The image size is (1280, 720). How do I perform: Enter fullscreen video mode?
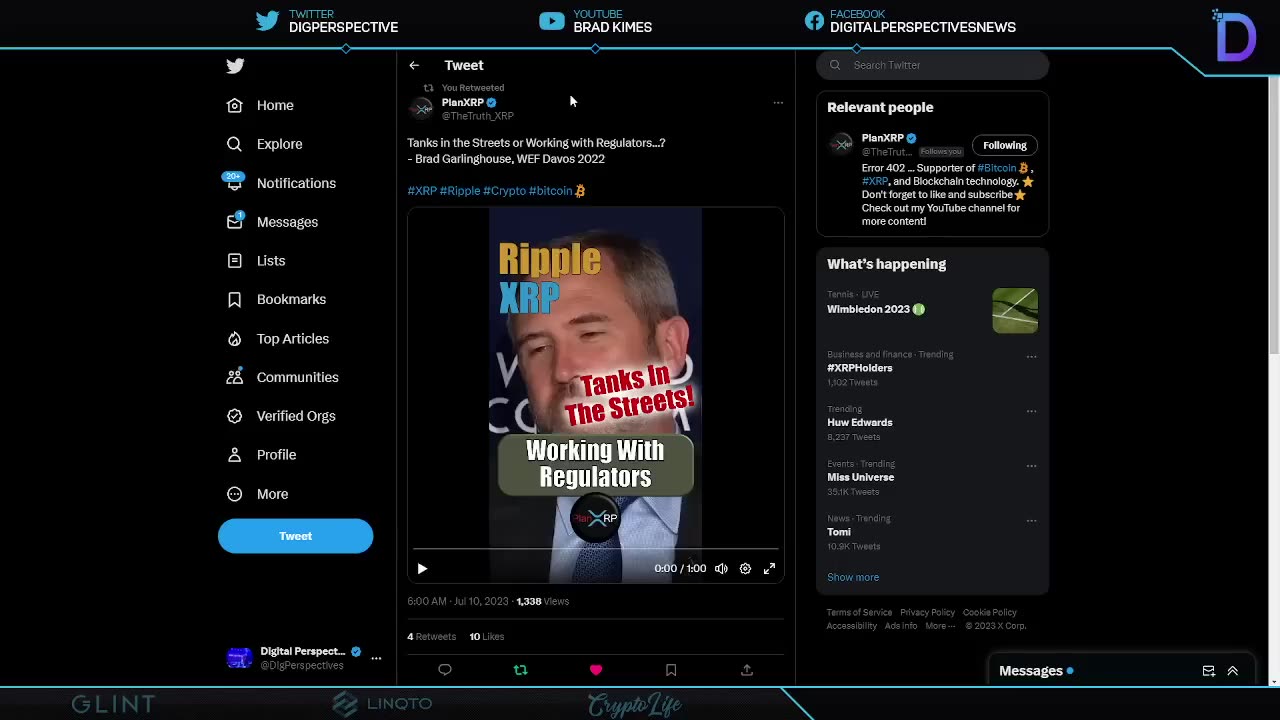click(769, 568)
